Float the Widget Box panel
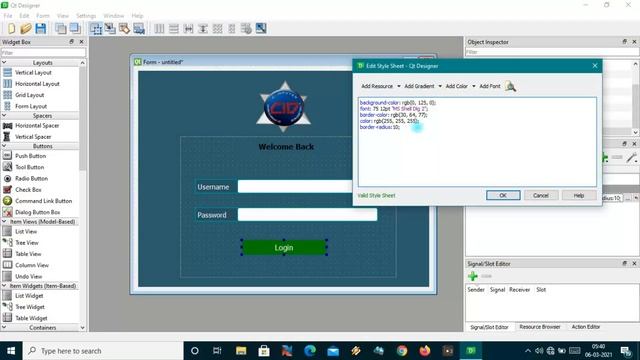The image size is (640, 360). click(x=71, y=42)
